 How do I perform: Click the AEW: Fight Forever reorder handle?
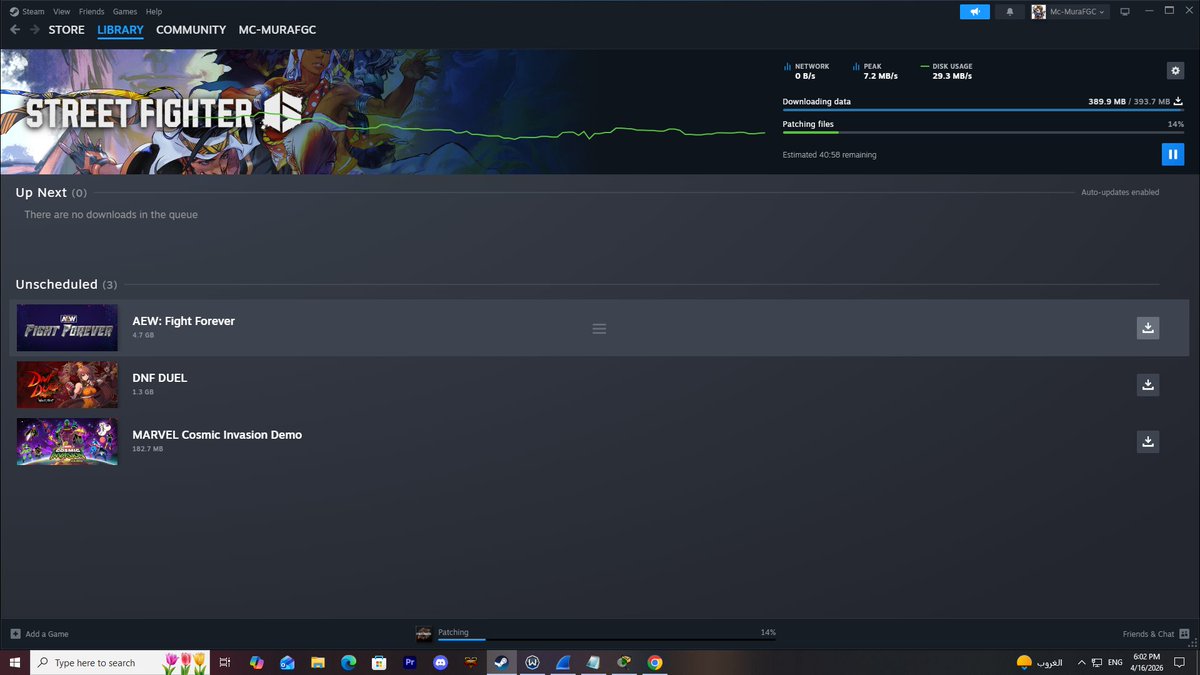tap(599, 328)
